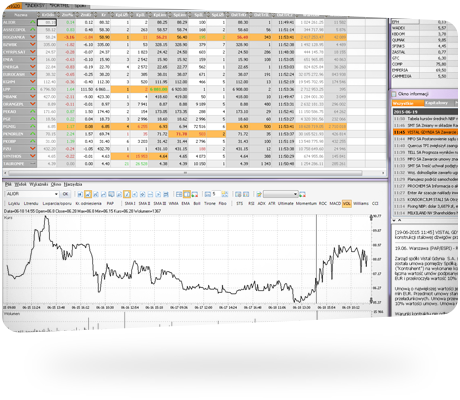The image size is (460, 400).
Task: Toggle the Williams indicator
Action: [x=361, y=203]
